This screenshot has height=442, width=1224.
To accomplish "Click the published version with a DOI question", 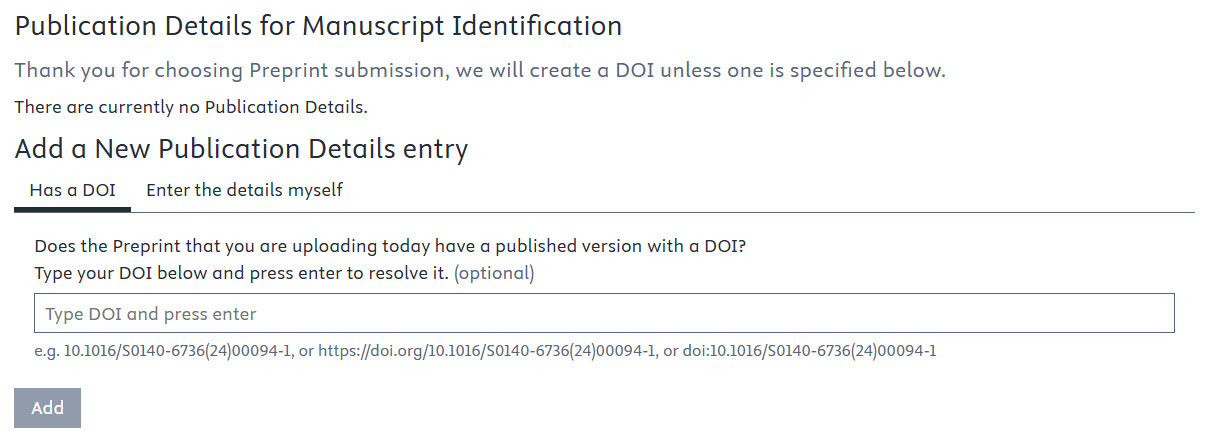I will (390, 246).
